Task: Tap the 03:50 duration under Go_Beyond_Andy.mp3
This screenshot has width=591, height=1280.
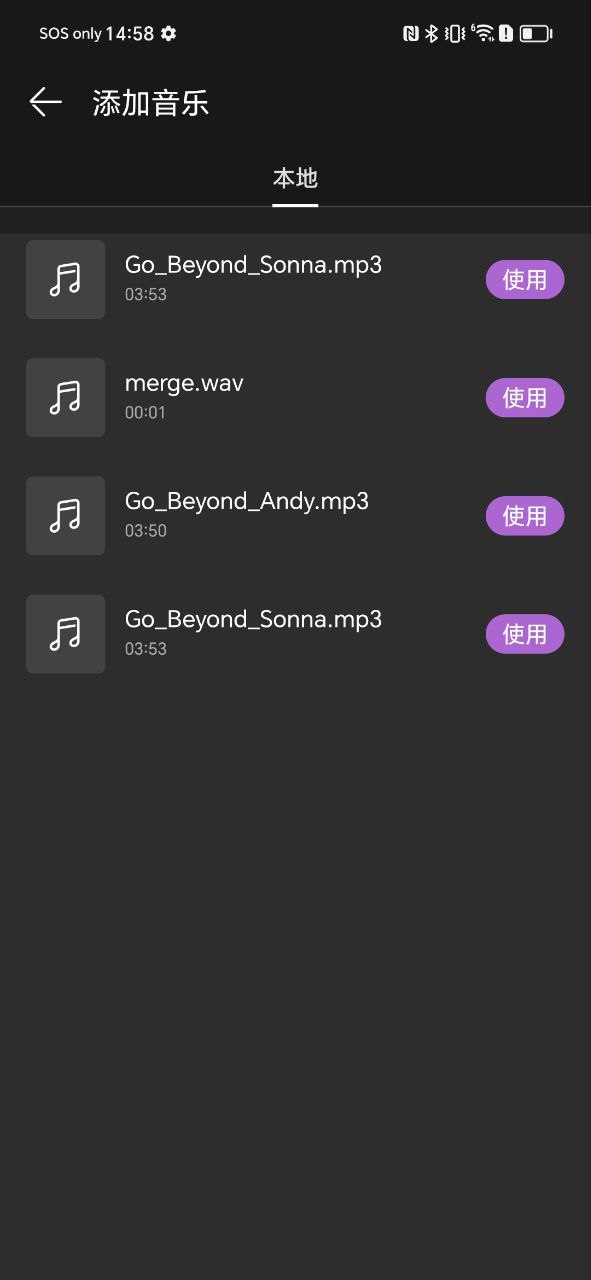Action: 145,530
